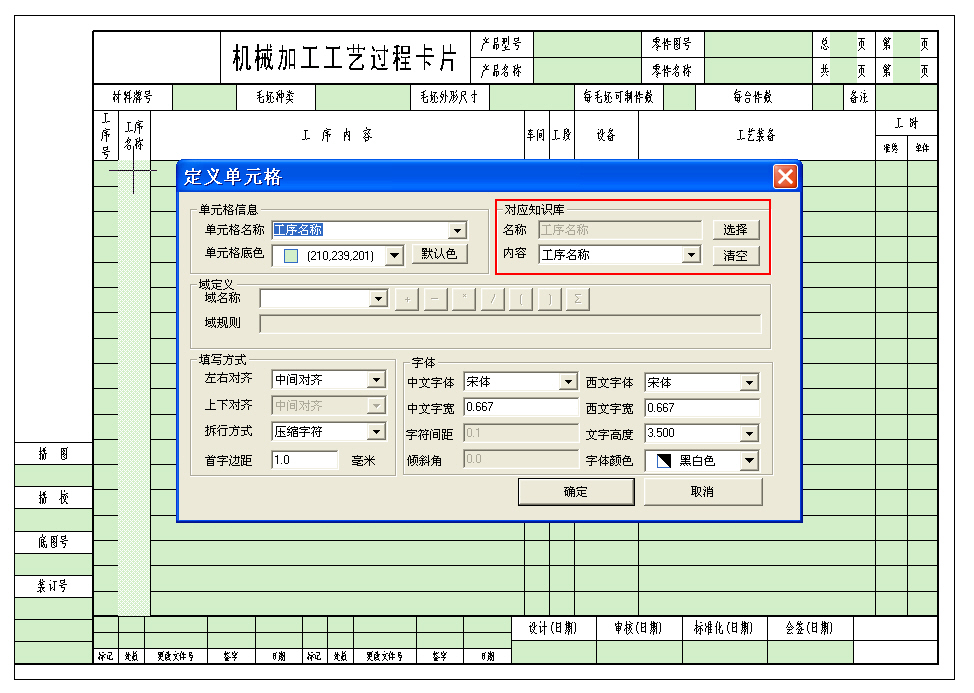974x693 pixels.
Task: Reset cell color with 默认色 button
Action: pyautogui.click(x=439, y=254)
